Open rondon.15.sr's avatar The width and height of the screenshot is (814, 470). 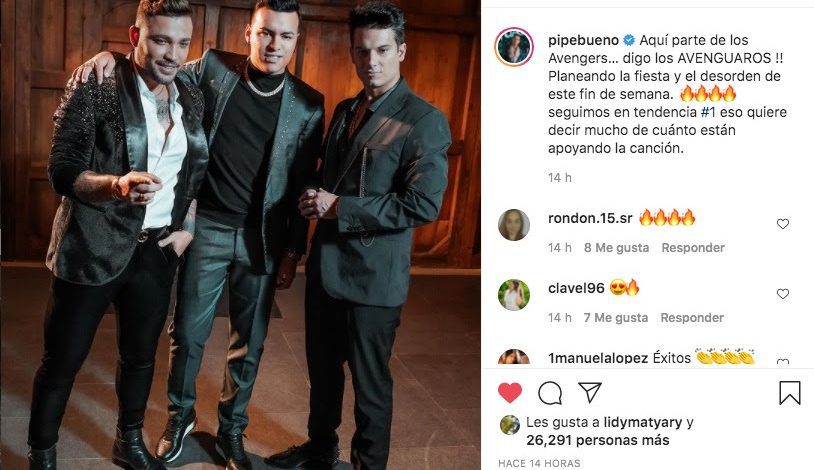pos(514,225)
